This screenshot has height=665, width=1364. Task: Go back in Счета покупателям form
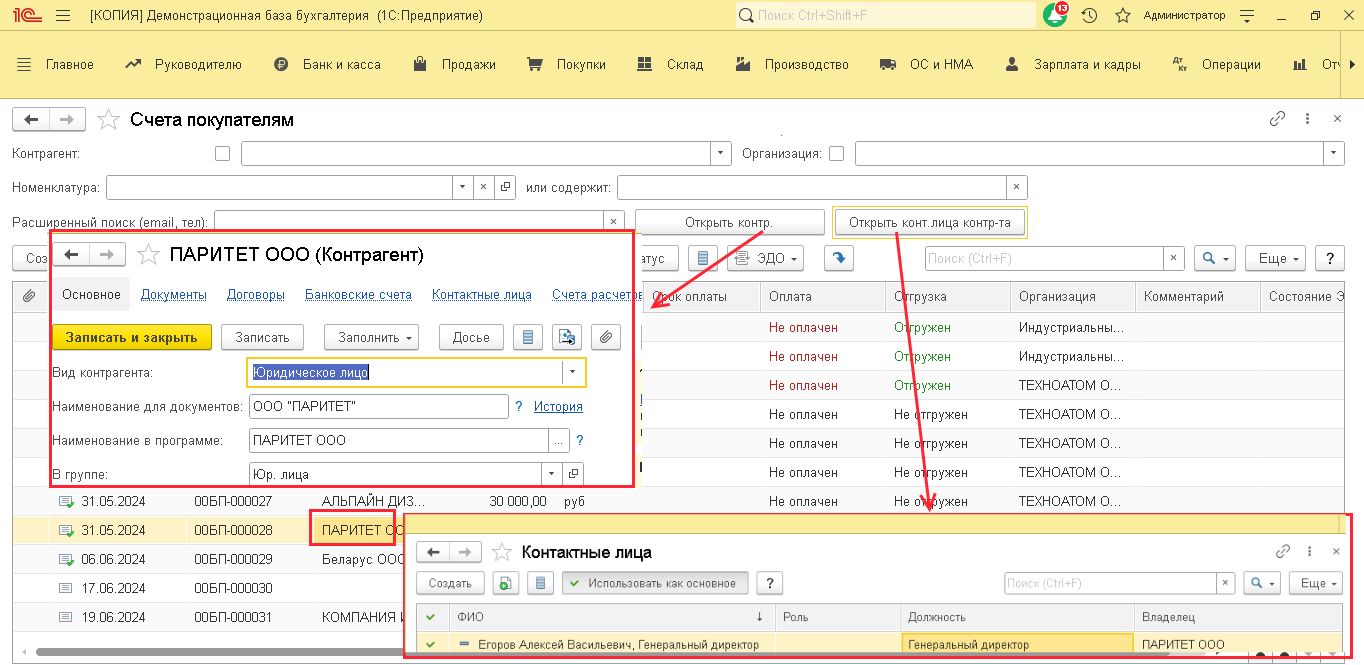[31, 120]
